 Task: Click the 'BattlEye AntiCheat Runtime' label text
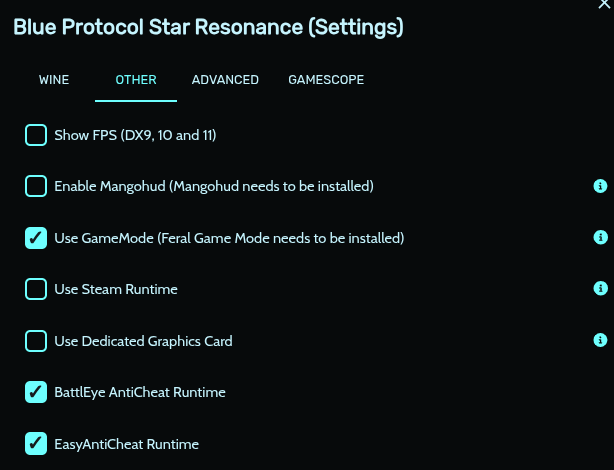(140, 392)
